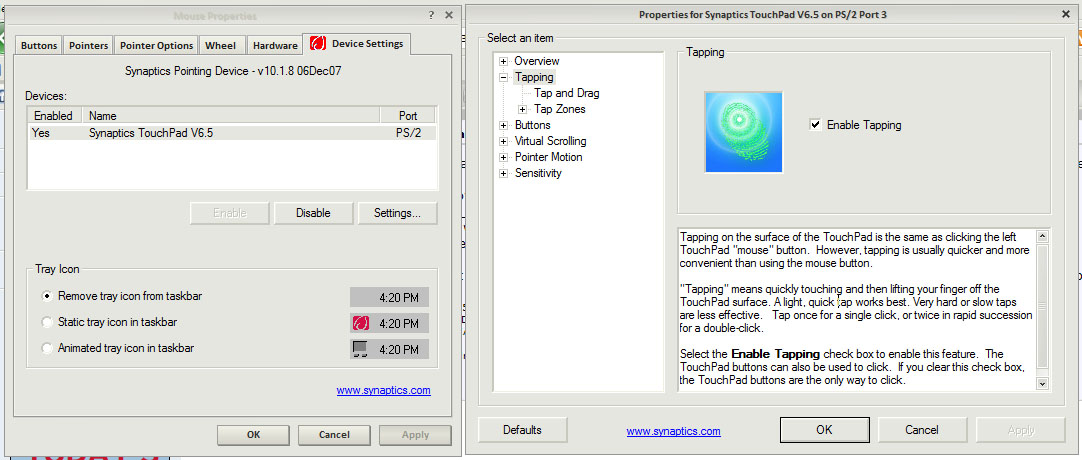Click description scrollbar down arrow
This screenshot has width=1082, height=460.
click(1042, 383)
